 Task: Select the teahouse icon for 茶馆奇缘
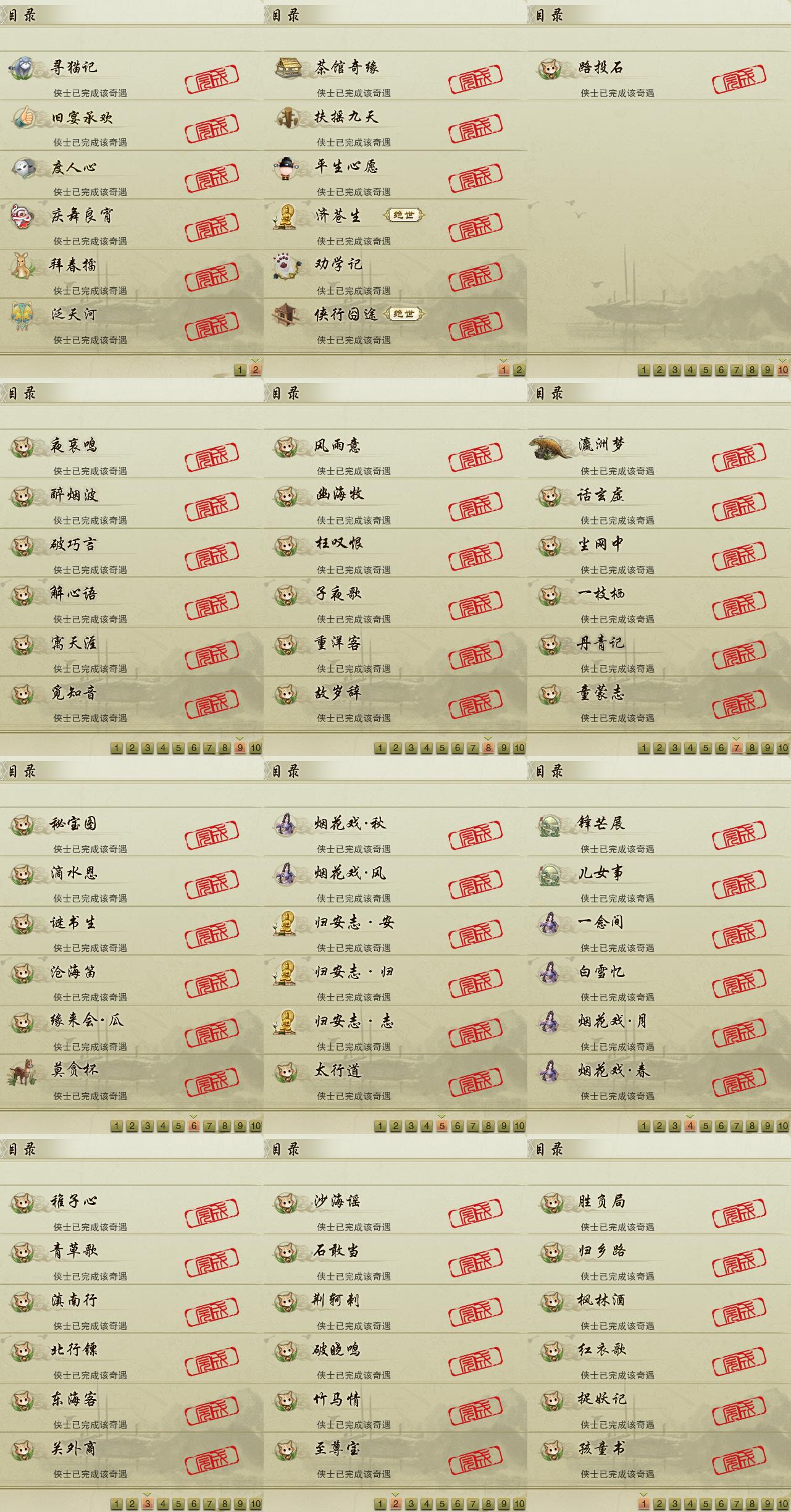click(x=287, y=67)
